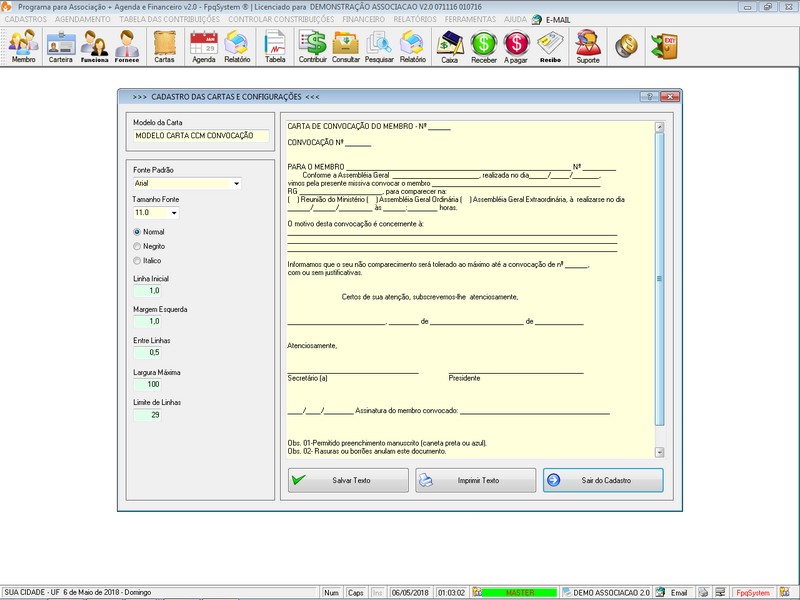Click the 'CARTA DE CONVOCAÇÃO DO MEMBRO' heading line
Image resolution: width=800 pixels, height=600 pixels.
(x=369, y=126)
